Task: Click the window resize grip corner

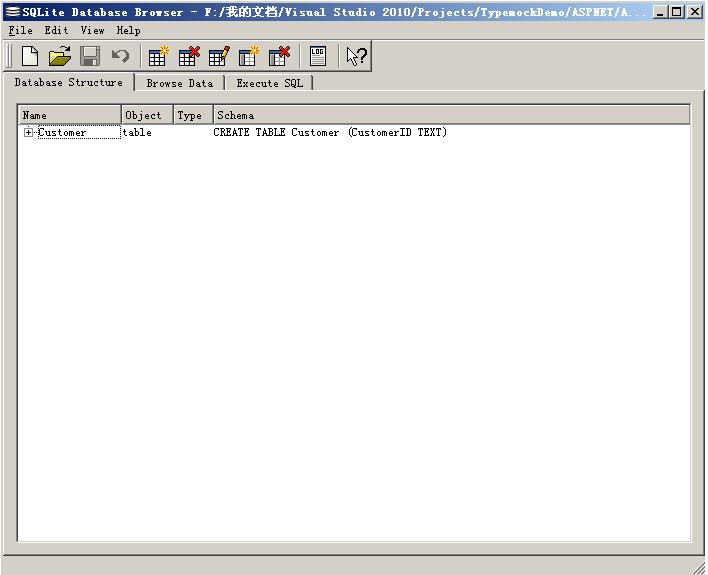Action: 698,567
